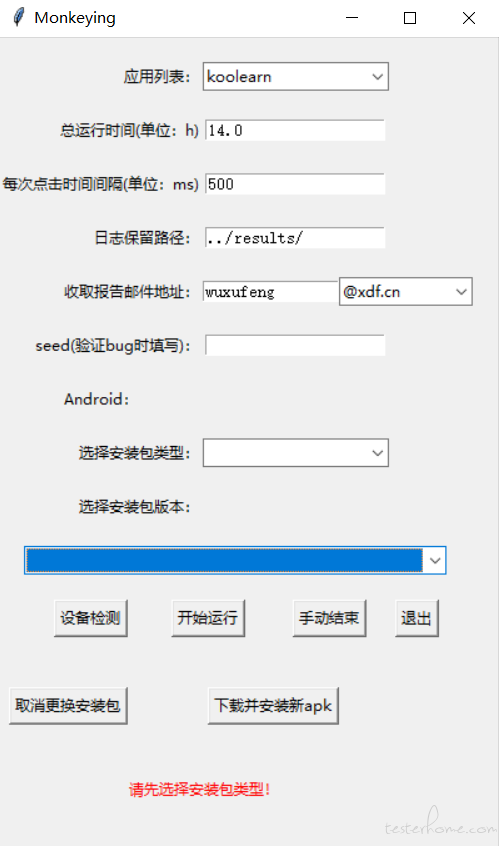Open the 应用列表 koolearn dropdown

tap(296, 77)
